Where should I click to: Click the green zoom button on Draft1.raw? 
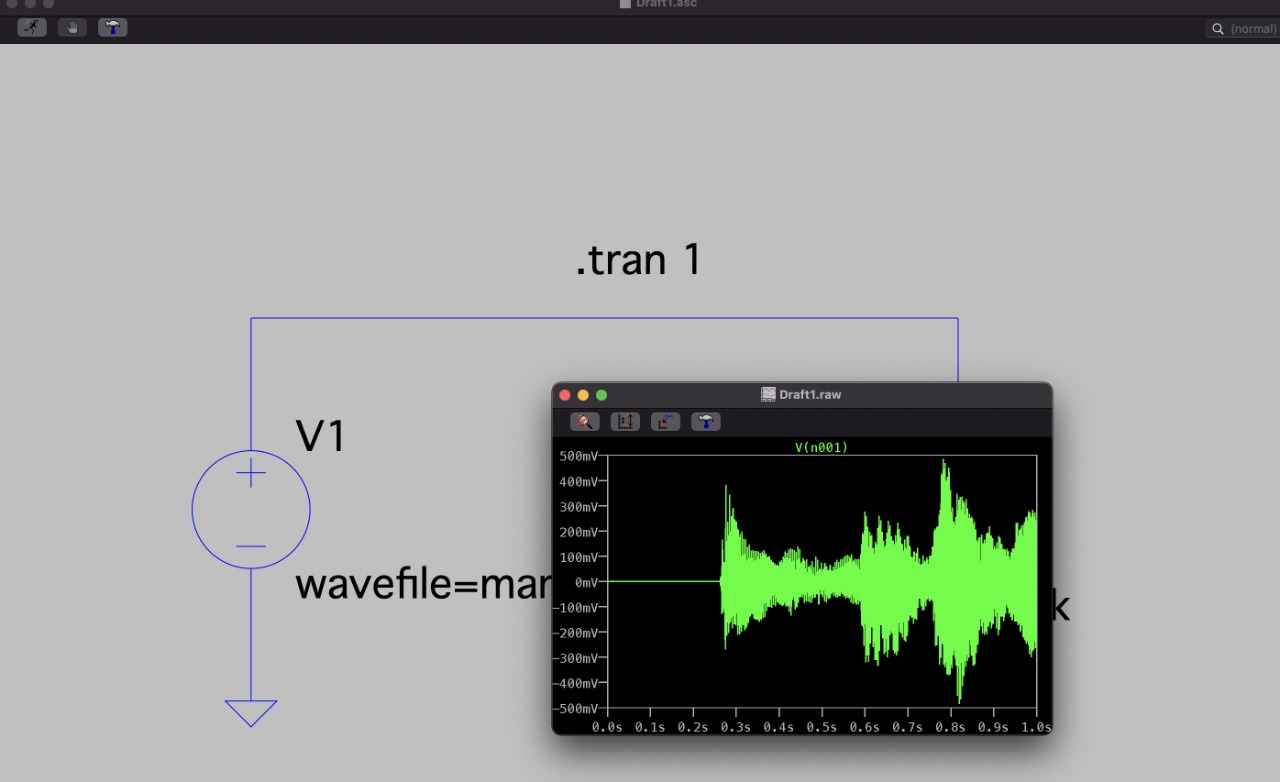tap(601, 395)
